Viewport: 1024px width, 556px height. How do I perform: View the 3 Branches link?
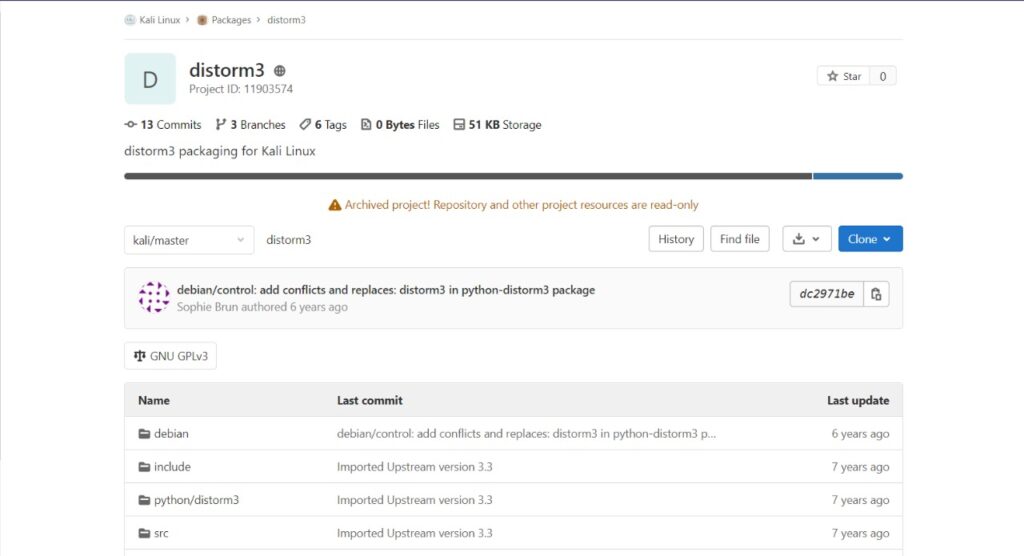click(x=251, y=125)
